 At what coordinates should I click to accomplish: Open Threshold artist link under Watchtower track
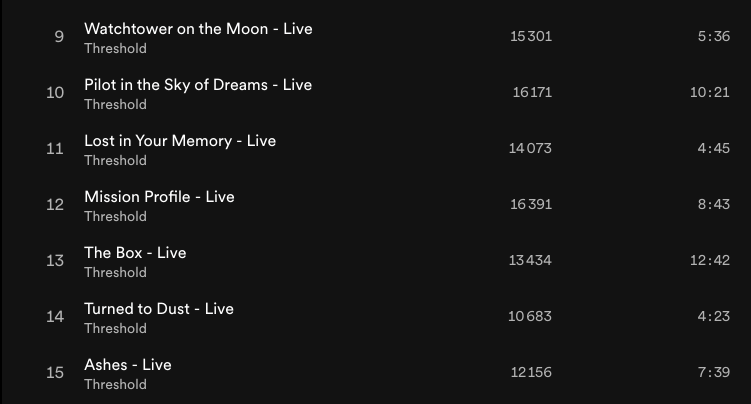pos(115,48)
